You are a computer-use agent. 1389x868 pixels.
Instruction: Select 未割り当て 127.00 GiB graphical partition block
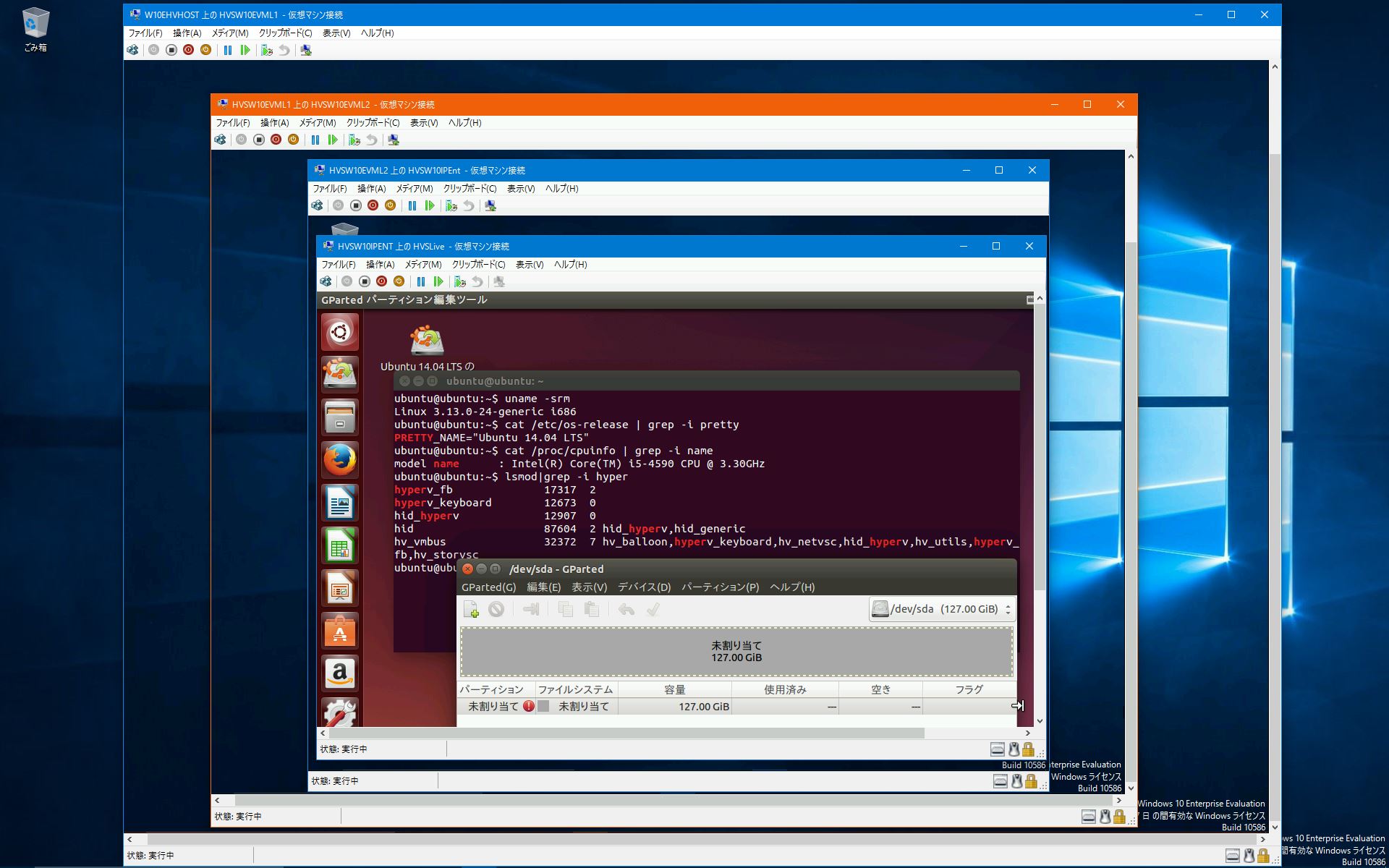tap(736, 651)
